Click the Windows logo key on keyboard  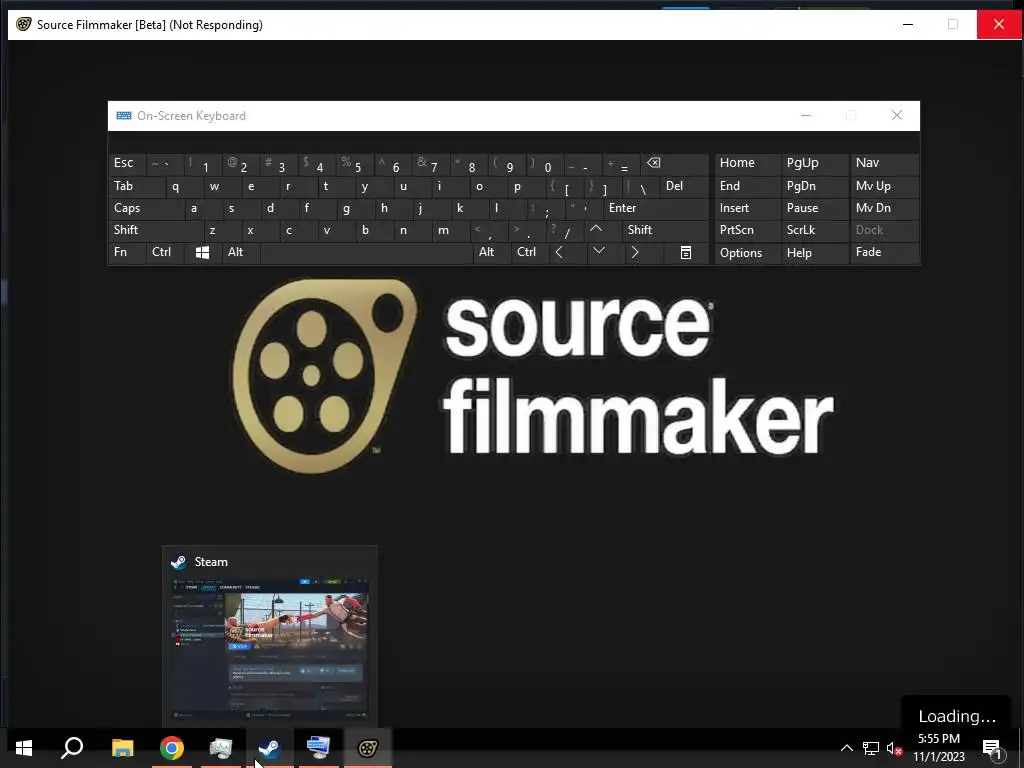tap(202, 253)
